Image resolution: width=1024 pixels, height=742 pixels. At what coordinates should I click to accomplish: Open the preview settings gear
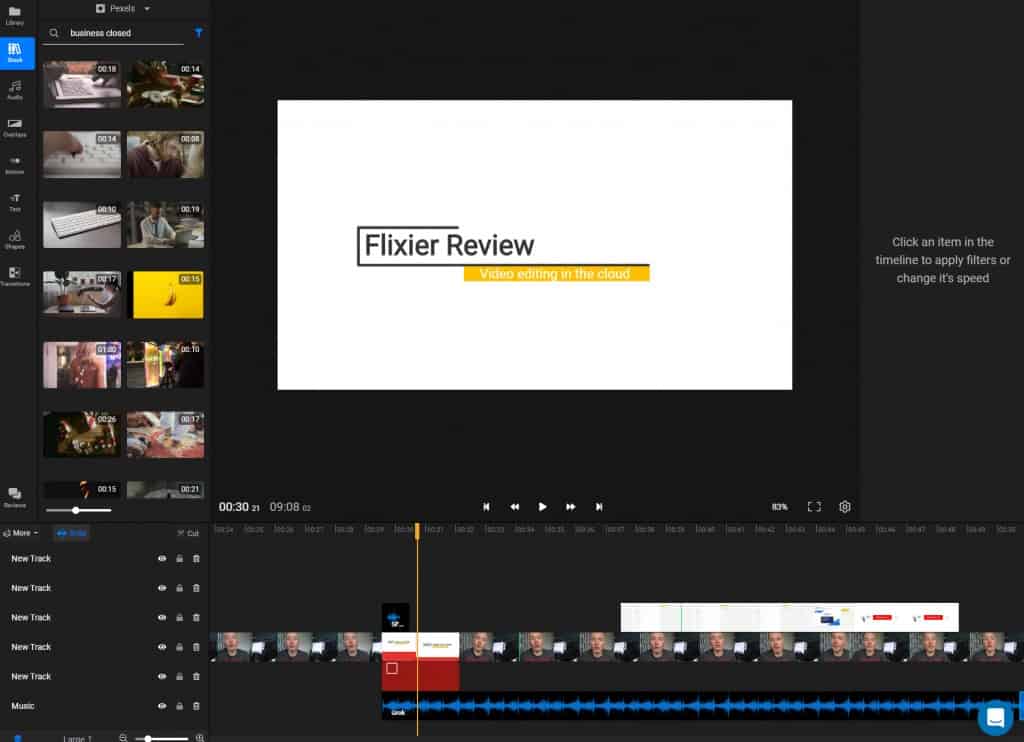click(x=844, y=507)
